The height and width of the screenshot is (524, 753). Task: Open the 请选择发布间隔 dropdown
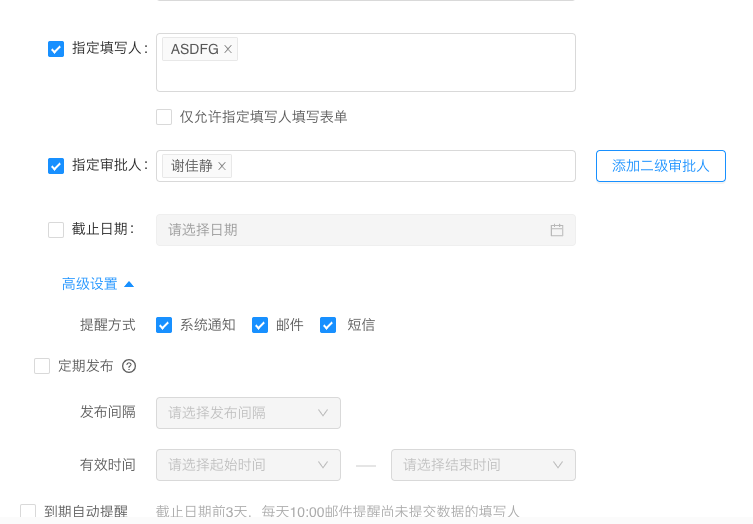(248, 413)
